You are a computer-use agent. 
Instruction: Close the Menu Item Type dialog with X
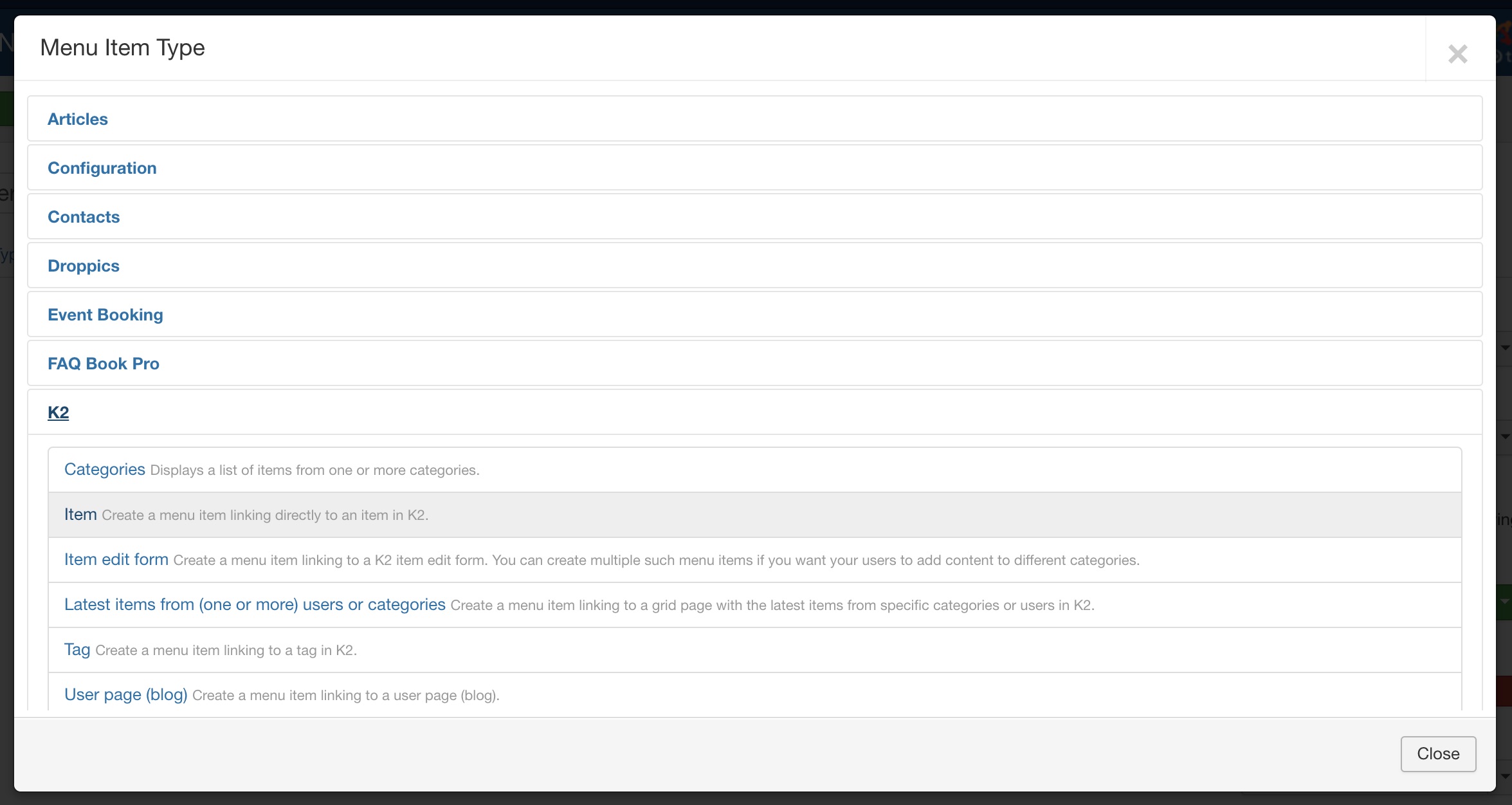[1457, 54]
